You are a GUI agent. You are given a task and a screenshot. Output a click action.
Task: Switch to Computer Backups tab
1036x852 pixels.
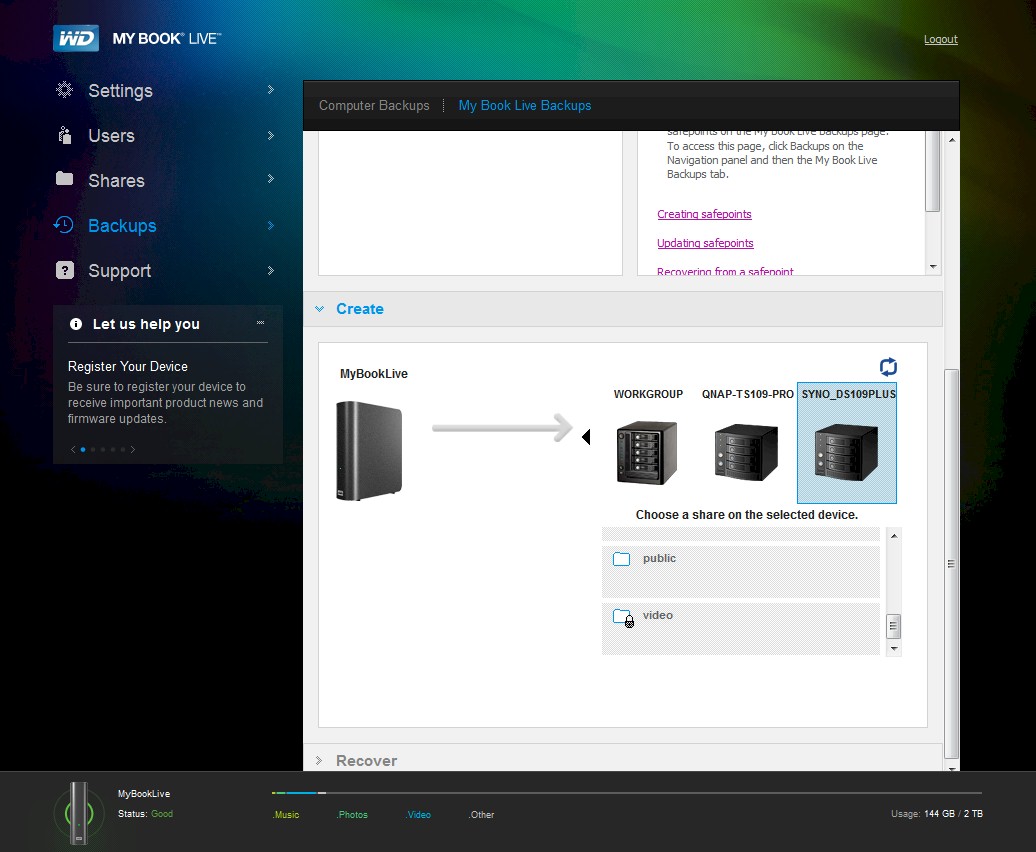click(x=374, y=106)
